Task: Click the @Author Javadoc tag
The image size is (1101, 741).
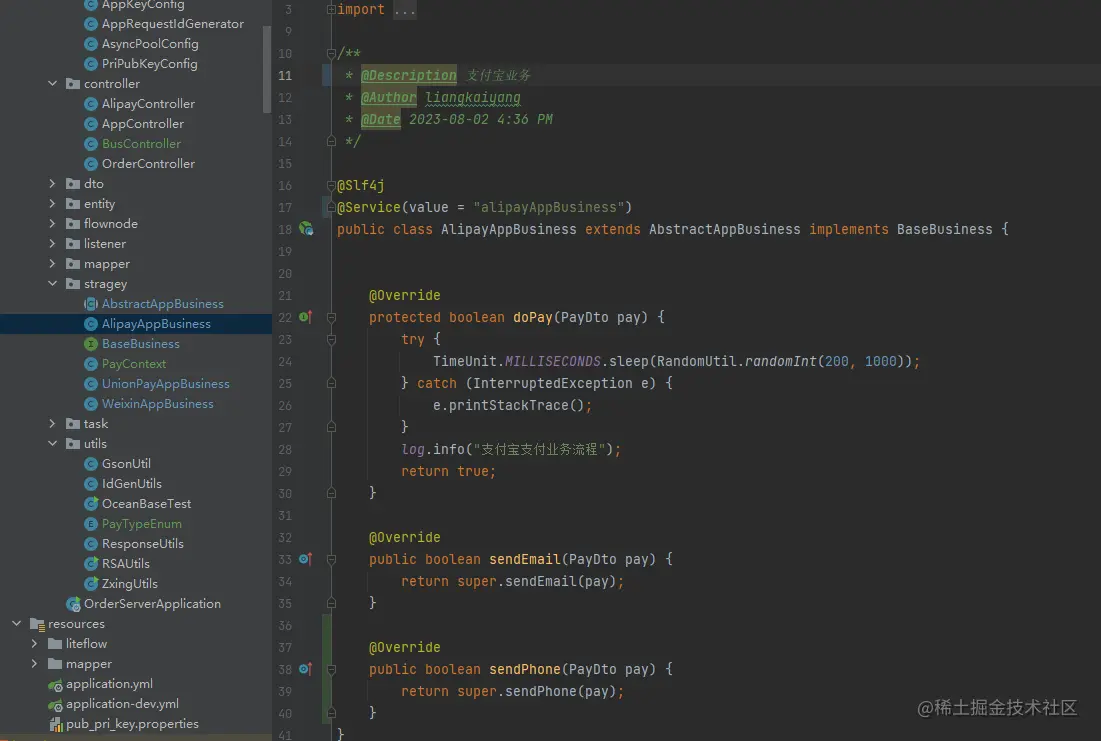Action: 388,98
